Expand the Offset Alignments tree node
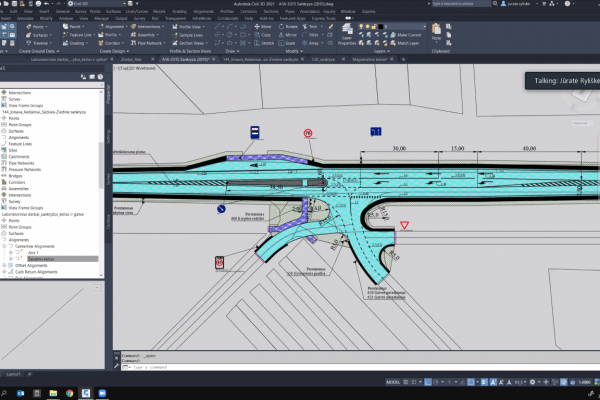600x400 pixels. pyautogui.click(x=5, y=265)
